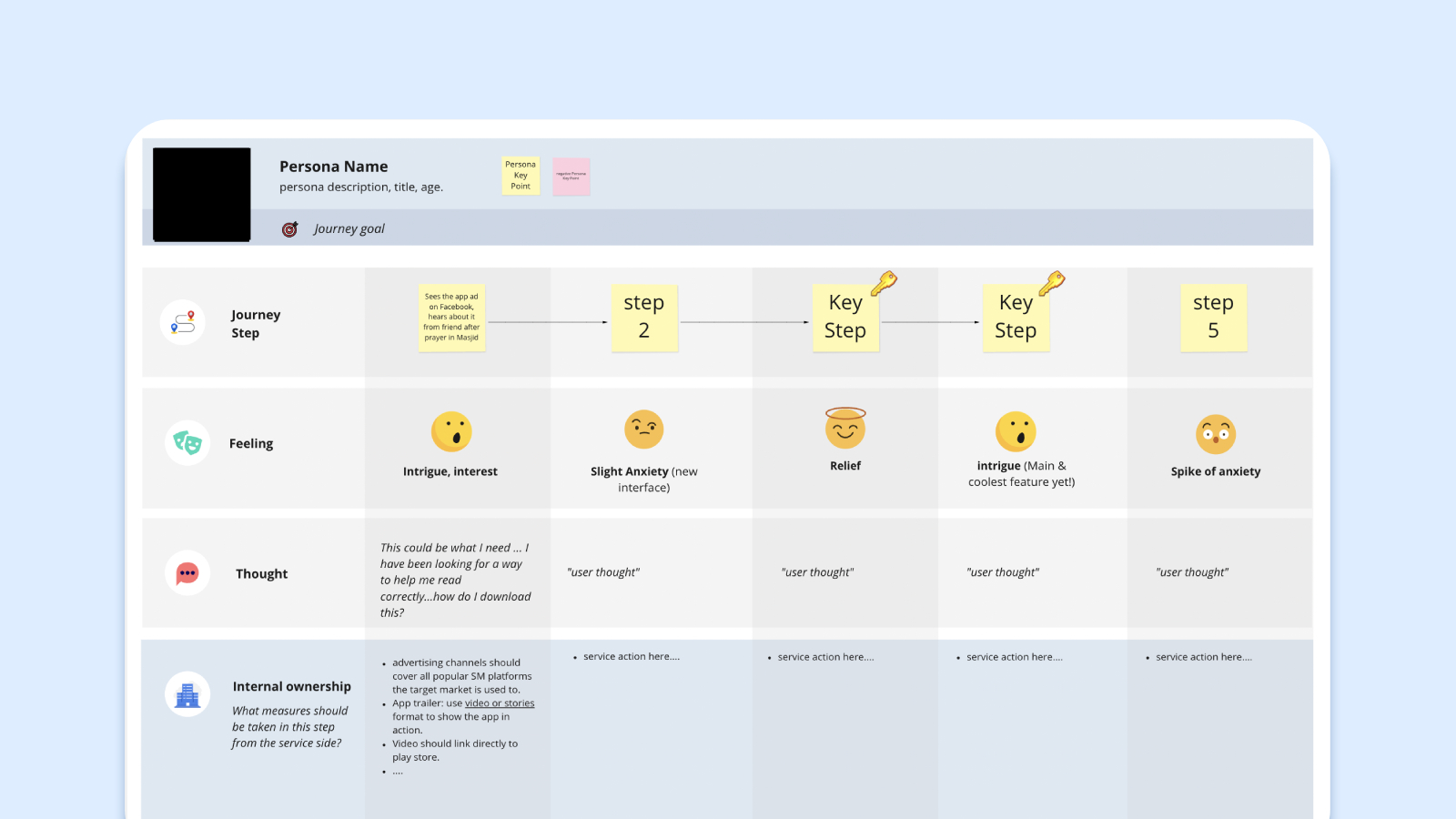Select the step 2 sticky note
The image size is (1456, 819).
(644, 318)
